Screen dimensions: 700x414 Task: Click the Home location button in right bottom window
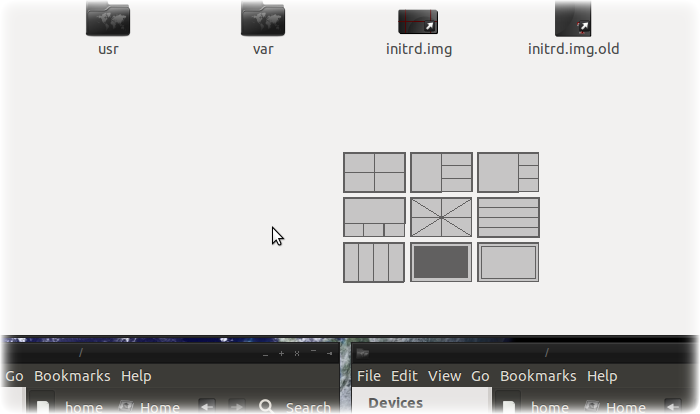(616, 407)
